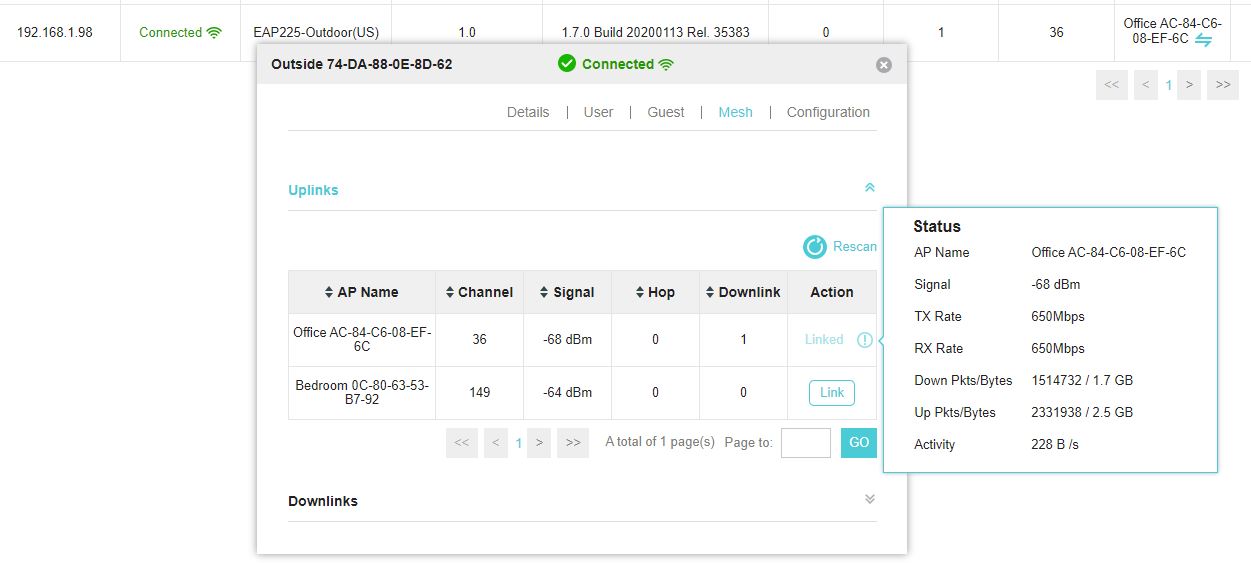Switch to the Configuration tab
Viewport: 1251px width, 563px height.
[x=828, y=112]
